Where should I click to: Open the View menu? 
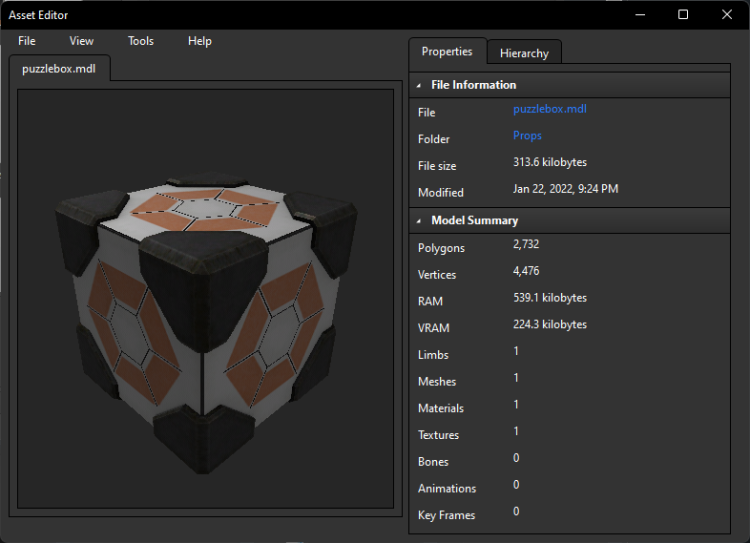point(81,41)
